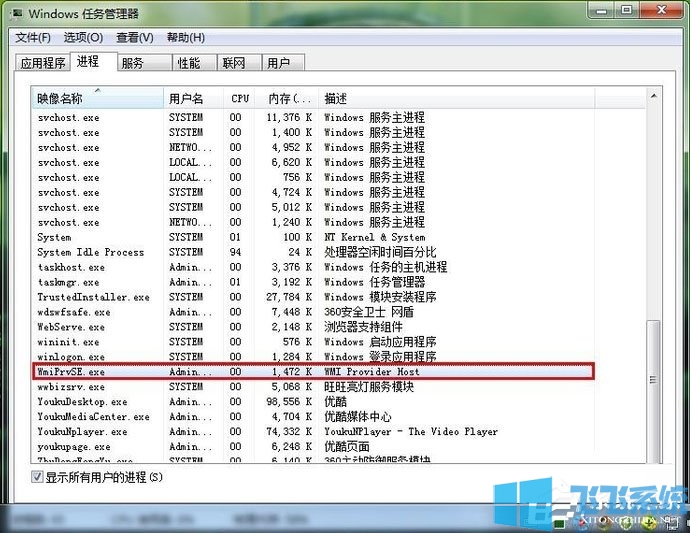This screenshot has width=690, height=533.
Task: Sort by the CPU column header
Action: click(240, 98)
